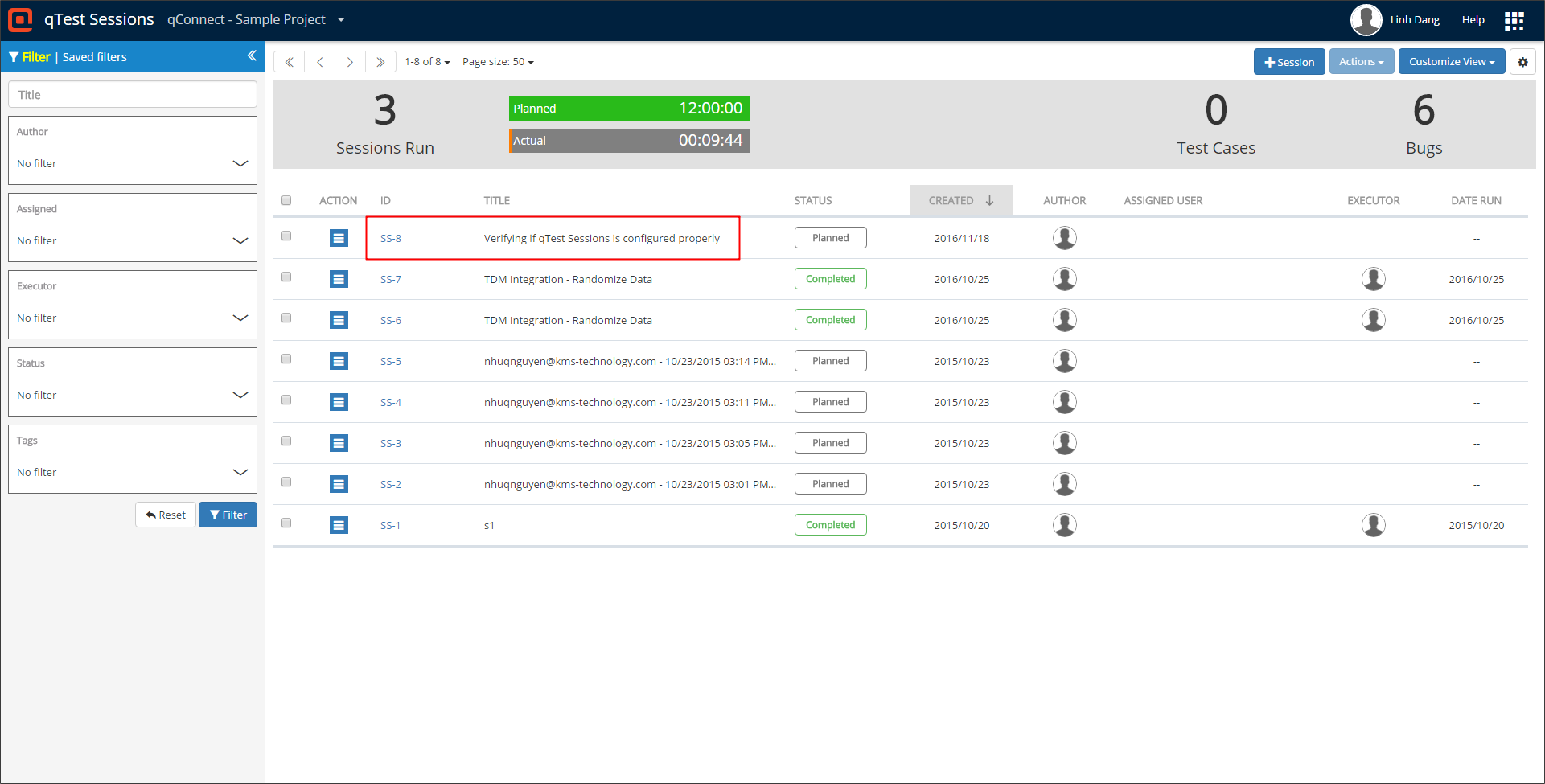The height and width of the screenshot is (784, 1545).
Task: Apply filters with the Filter button
Action: [x=228, y=515]
